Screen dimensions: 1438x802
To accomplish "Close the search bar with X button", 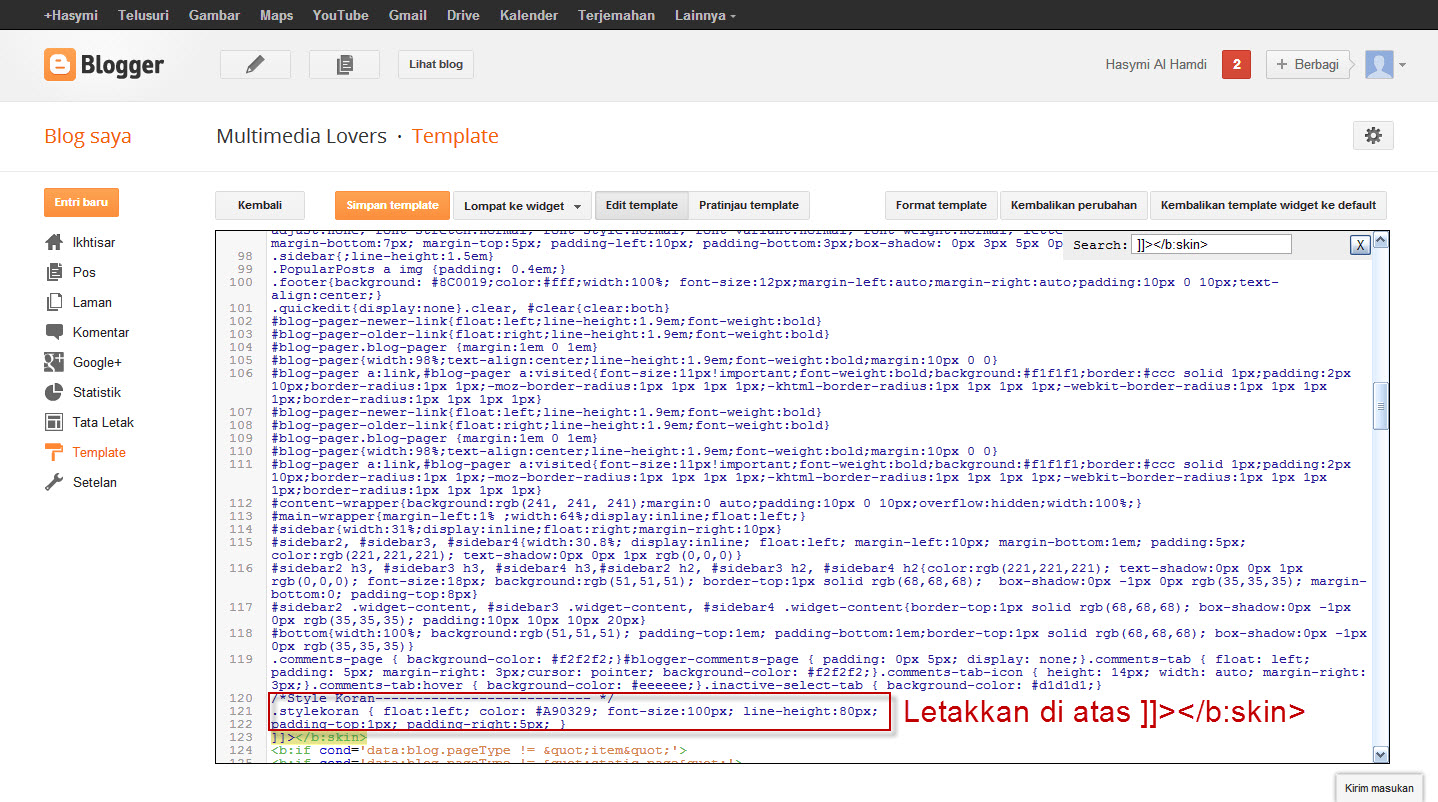I will [1360, 245].
